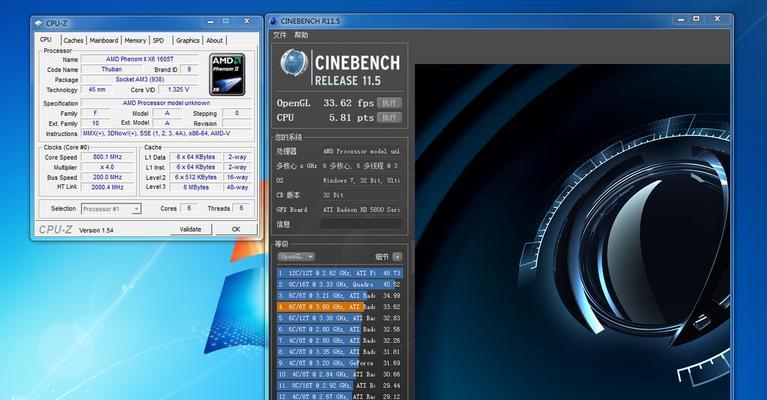Image resolution: width=767 pixels, height=400 pixels.
Task: Click the 800.1 MHz core speed value
Action: click(107, 157)
